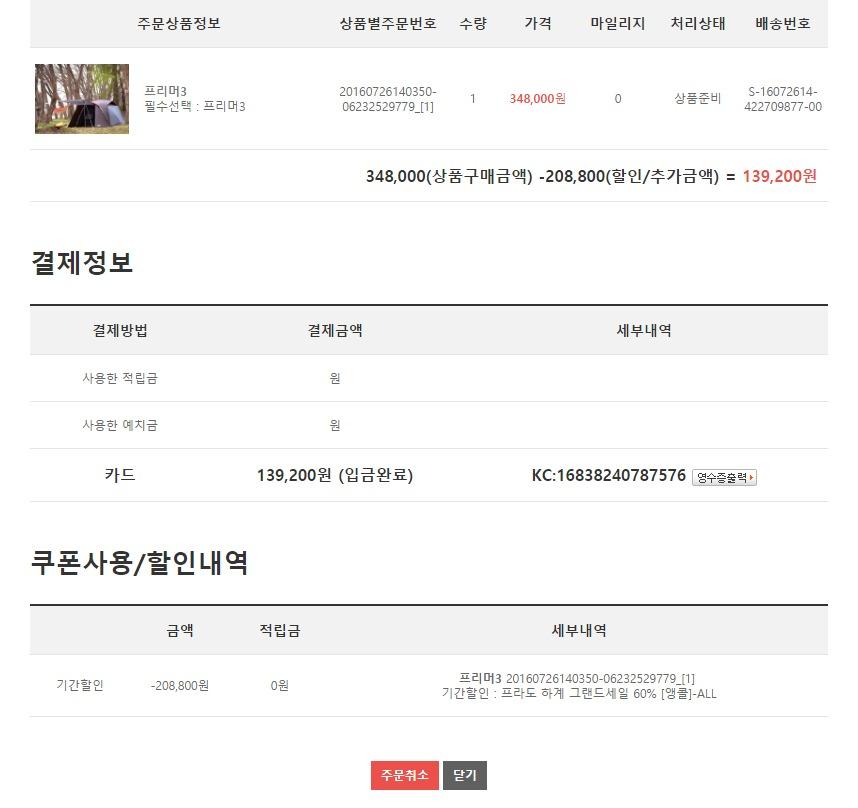
Task: Click the 주문상품정보 column header
Action: pos(179,24)
